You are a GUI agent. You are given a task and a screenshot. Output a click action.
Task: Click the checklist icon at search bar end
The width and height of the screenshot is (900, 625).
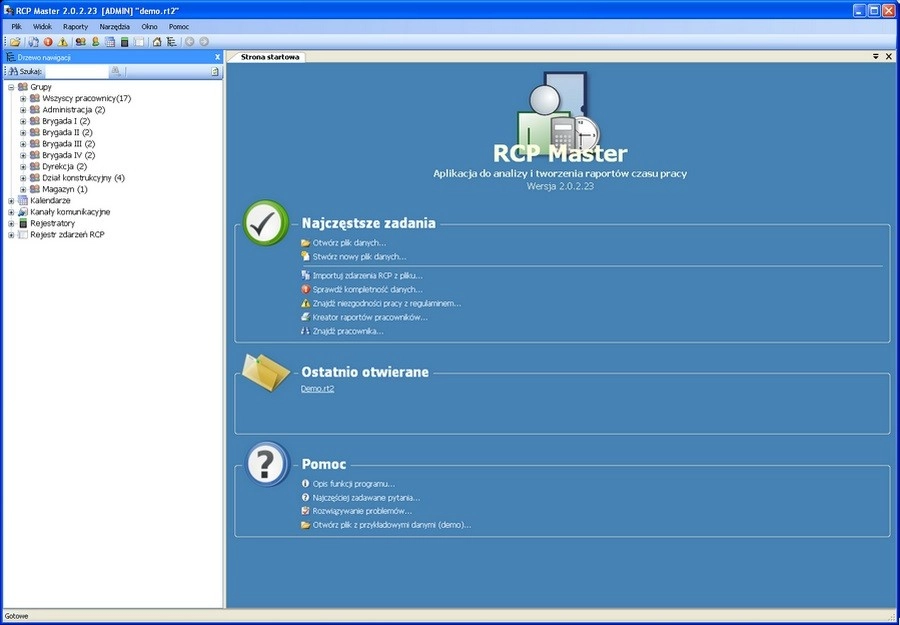215,71
